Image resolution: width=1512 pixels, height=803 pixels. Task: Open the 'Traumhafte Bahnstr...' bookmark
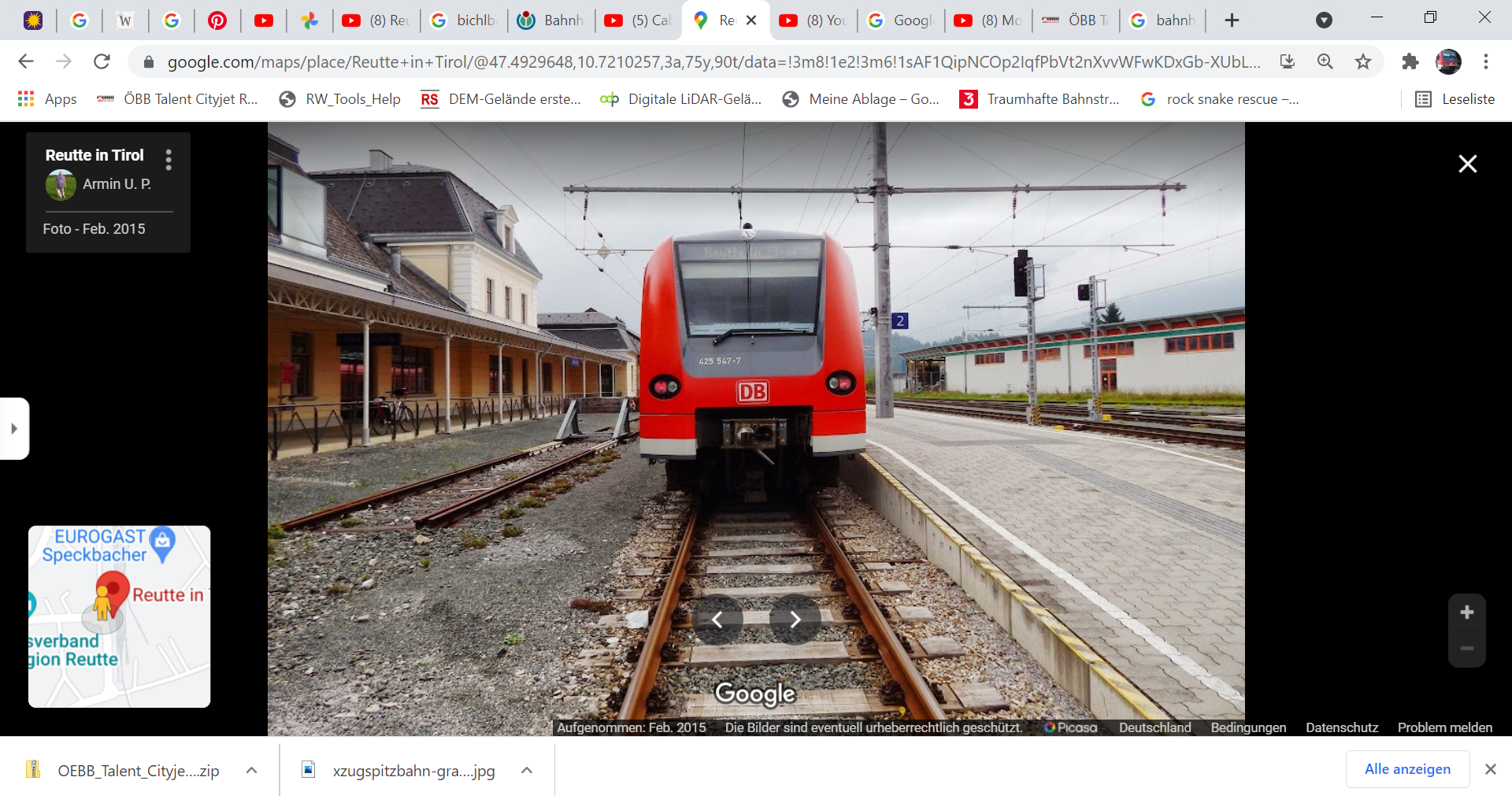pos(1039,99)
